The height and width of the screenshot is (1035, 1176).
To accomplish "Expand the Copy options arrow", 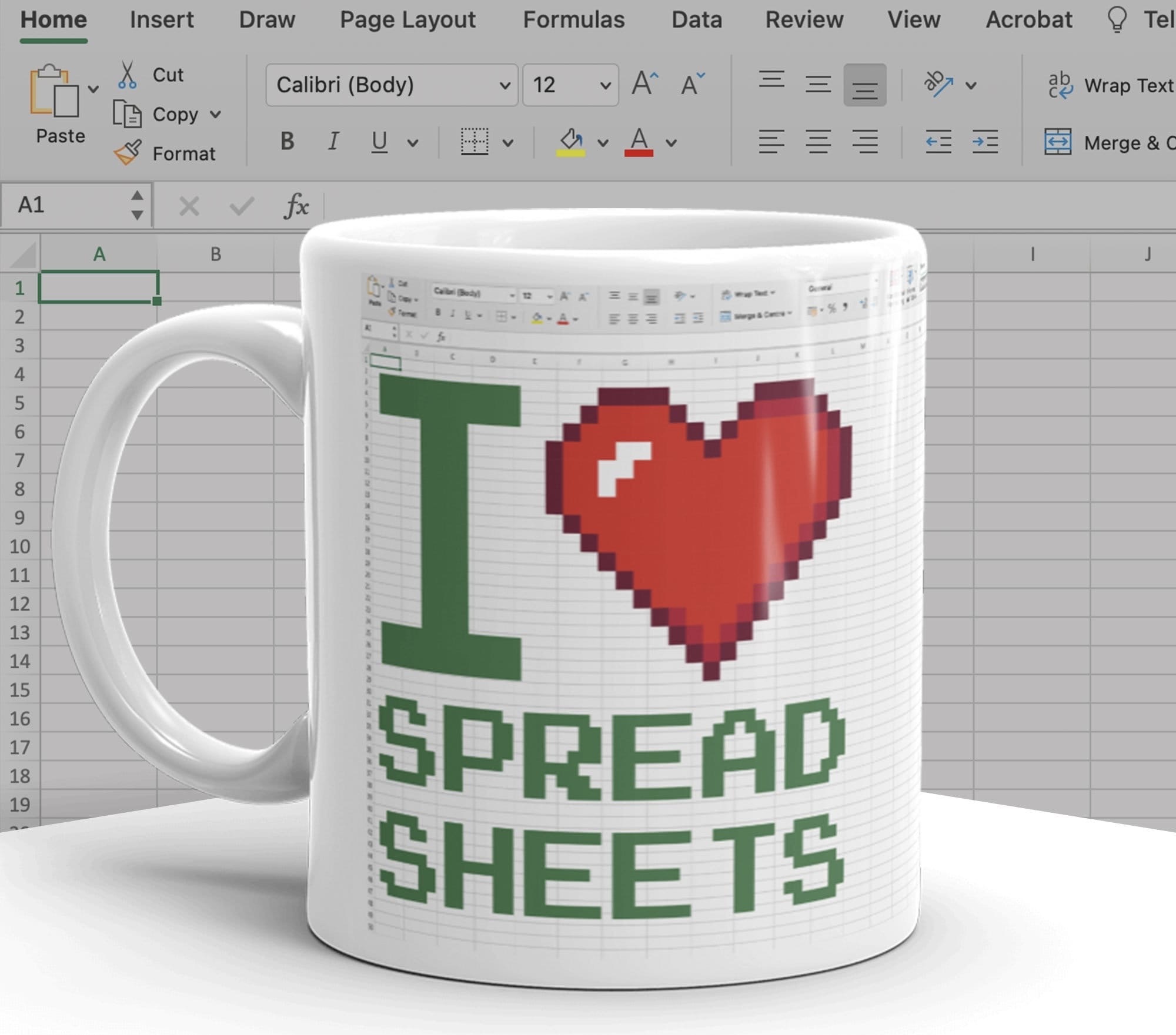I will (216, 114).
